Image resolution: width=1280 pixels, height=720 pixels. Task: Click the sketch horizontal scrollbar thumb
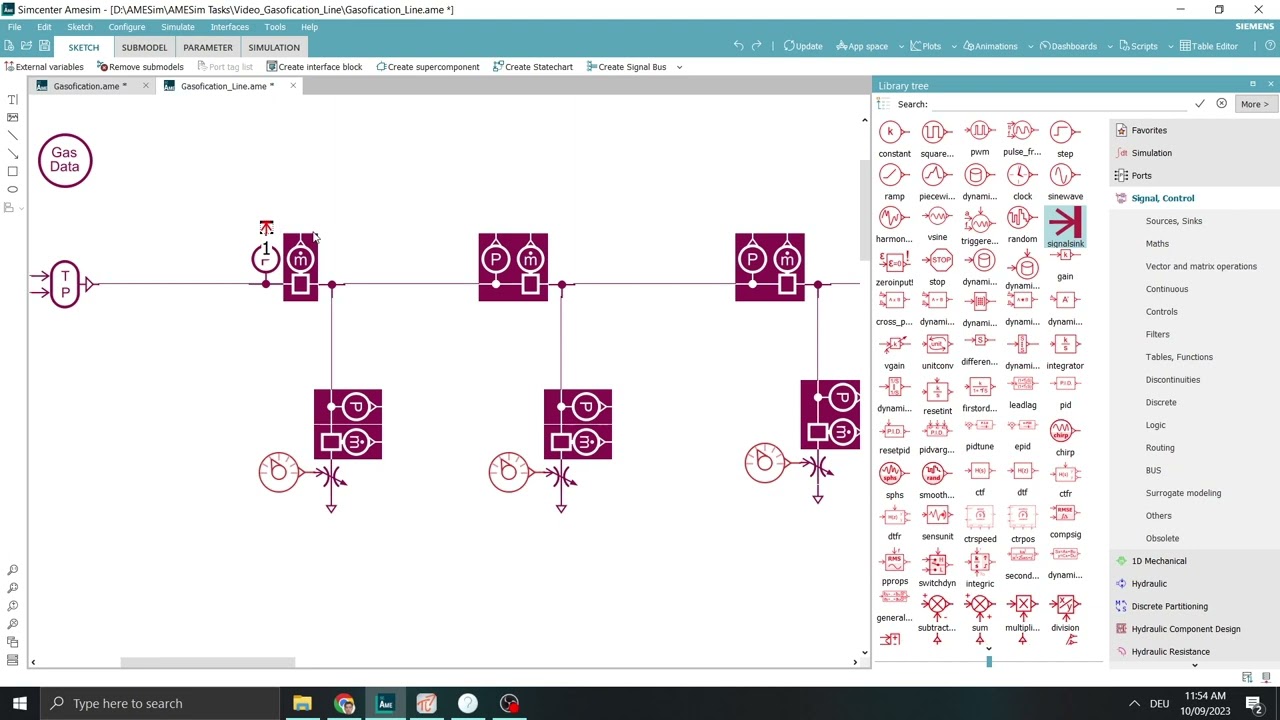(x=208, y=662)
